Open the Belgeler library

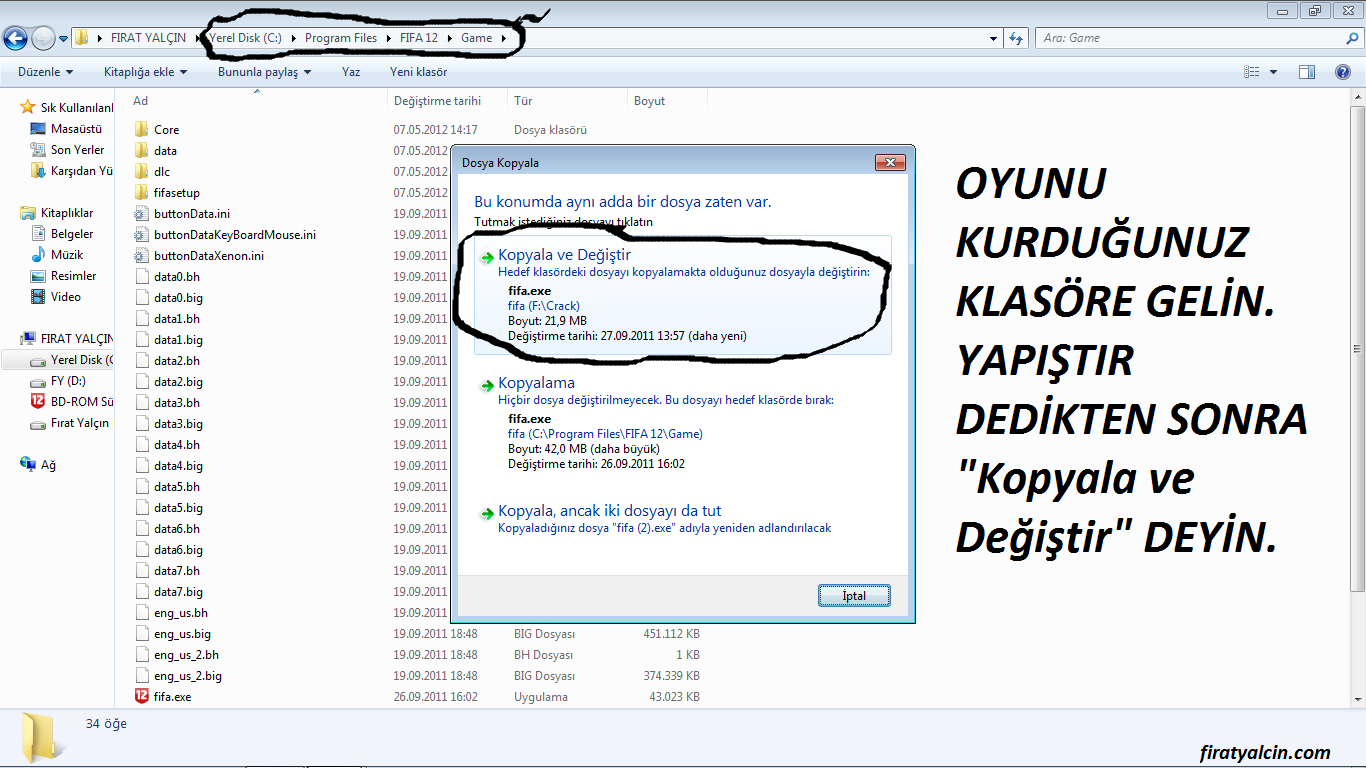pos(72,234)
